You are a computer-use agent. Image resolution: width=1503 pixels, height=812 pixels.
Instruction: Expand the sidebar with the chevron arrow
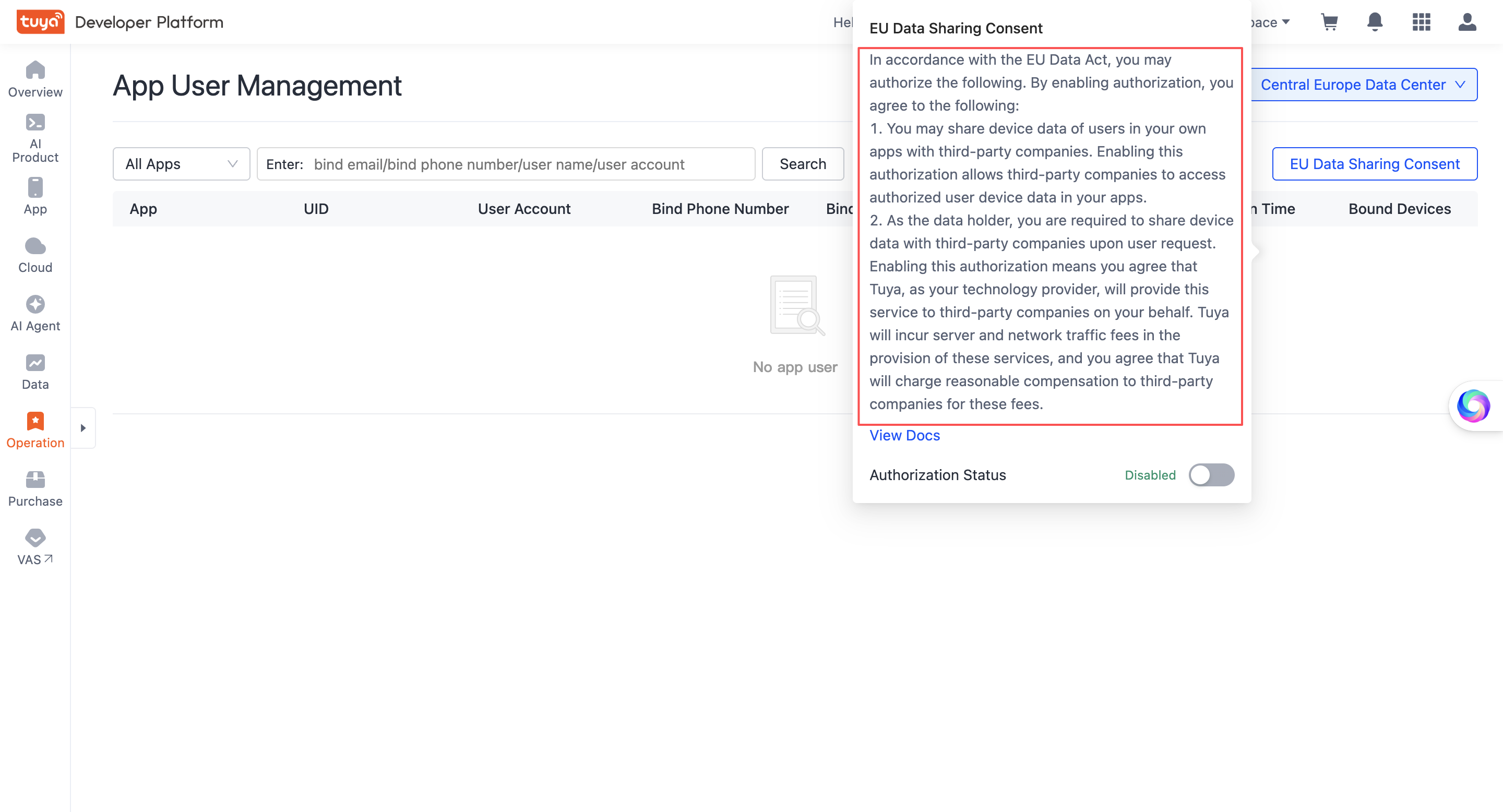pos(83,427)
